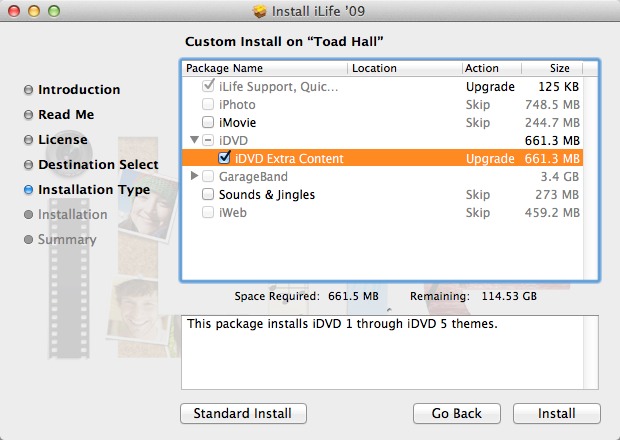Go Back to the previous step
This screenshot has height=440, width=620.
tap(456, 414)
